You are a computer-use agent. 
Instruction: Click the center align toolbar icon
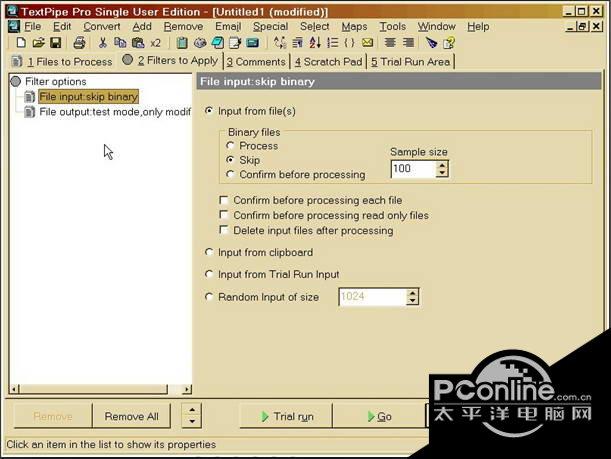click(390, 42)
